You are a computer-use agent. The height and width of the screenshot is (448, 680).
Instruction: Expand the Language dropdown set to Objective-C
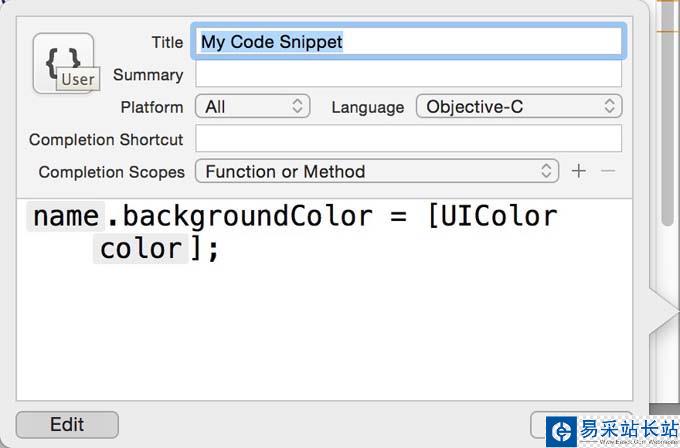[518, 107]
